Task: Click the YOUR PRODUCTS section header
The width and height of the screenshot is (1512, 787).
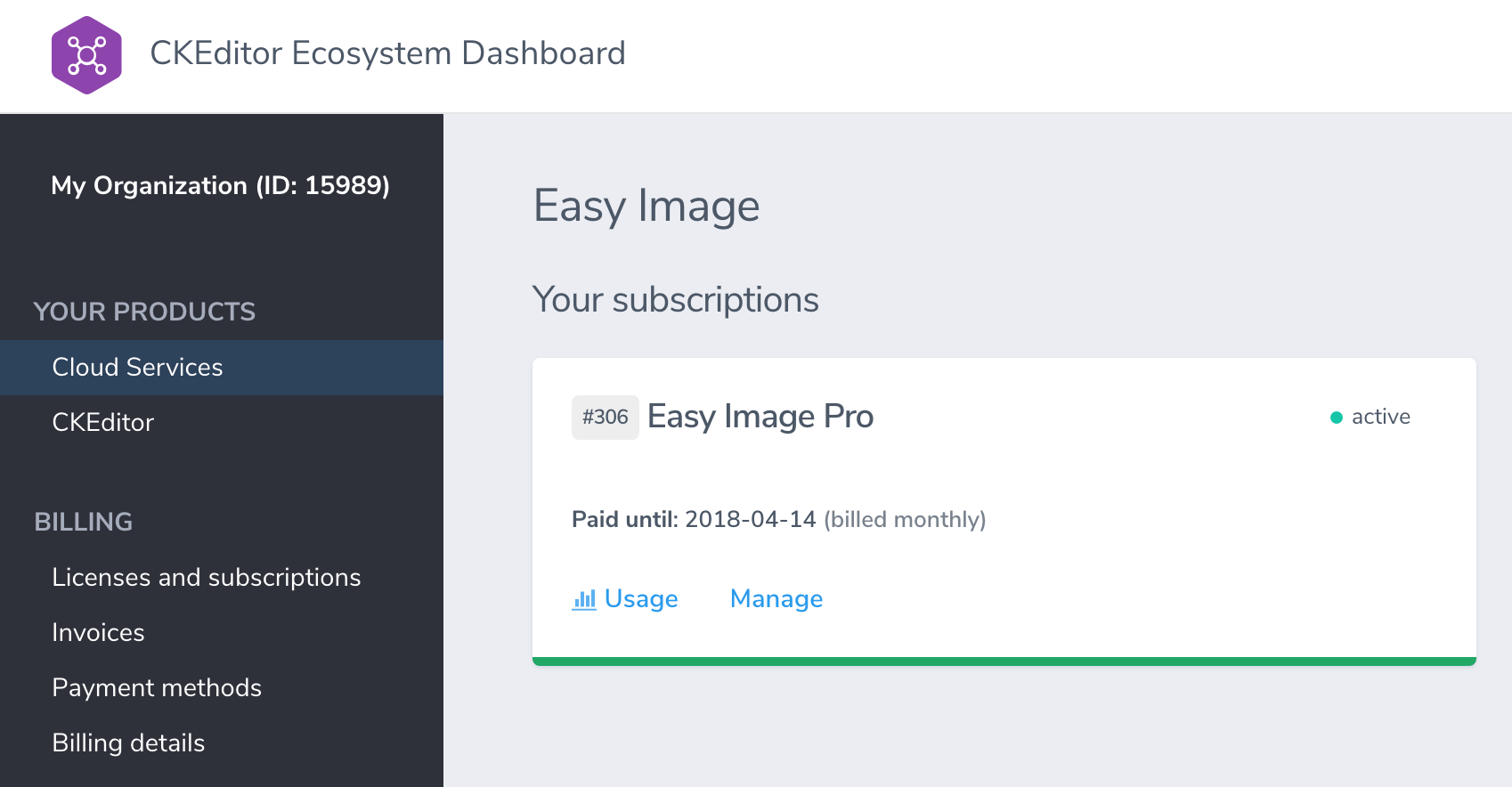Action: (x=144, y=312)
